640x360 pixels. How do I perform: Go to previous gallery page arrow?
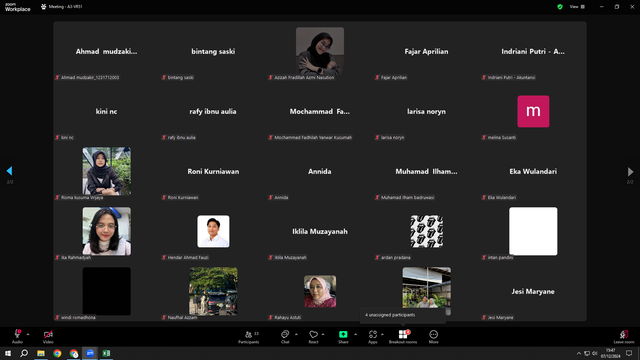[9, 171]
